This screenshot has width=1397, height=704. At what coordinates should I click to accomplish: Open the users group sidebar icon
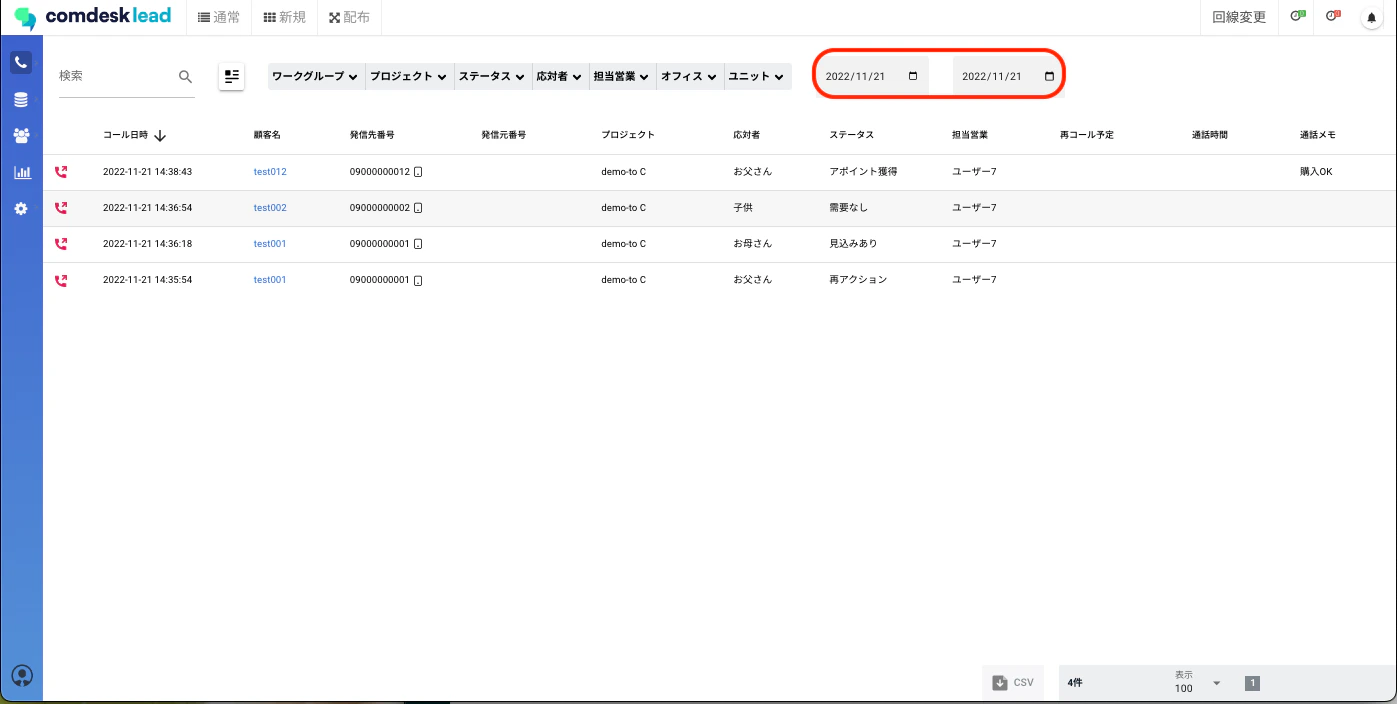[21, 136]
